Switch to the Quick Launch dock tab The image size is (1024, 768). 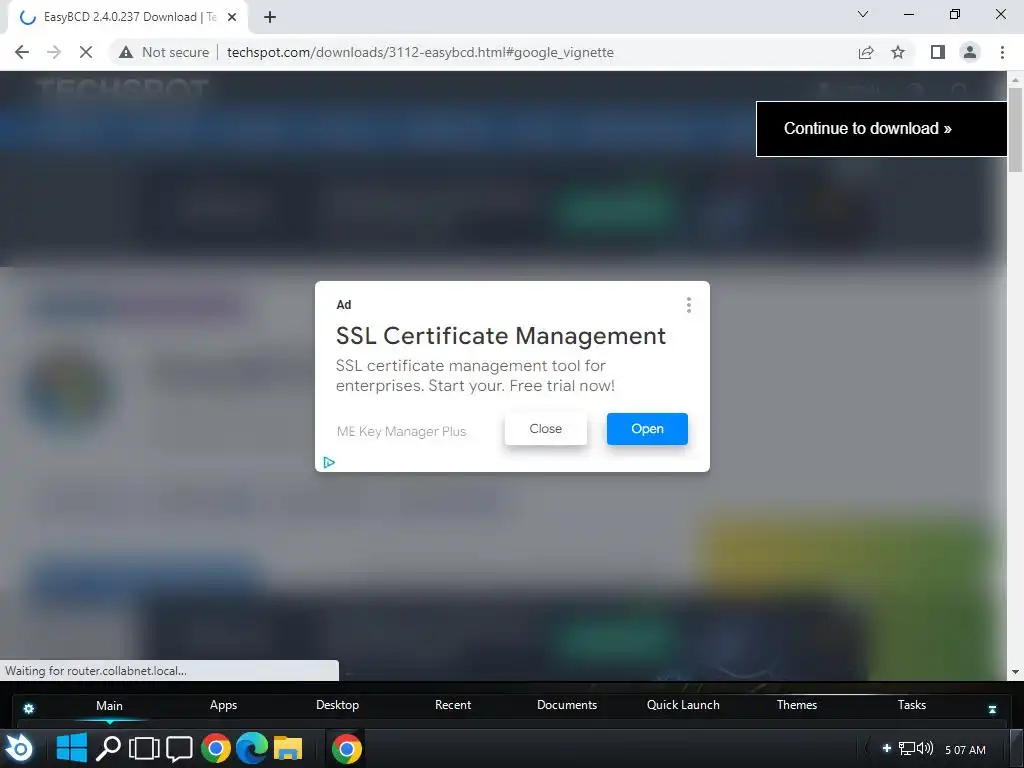[x=683, y=705]
